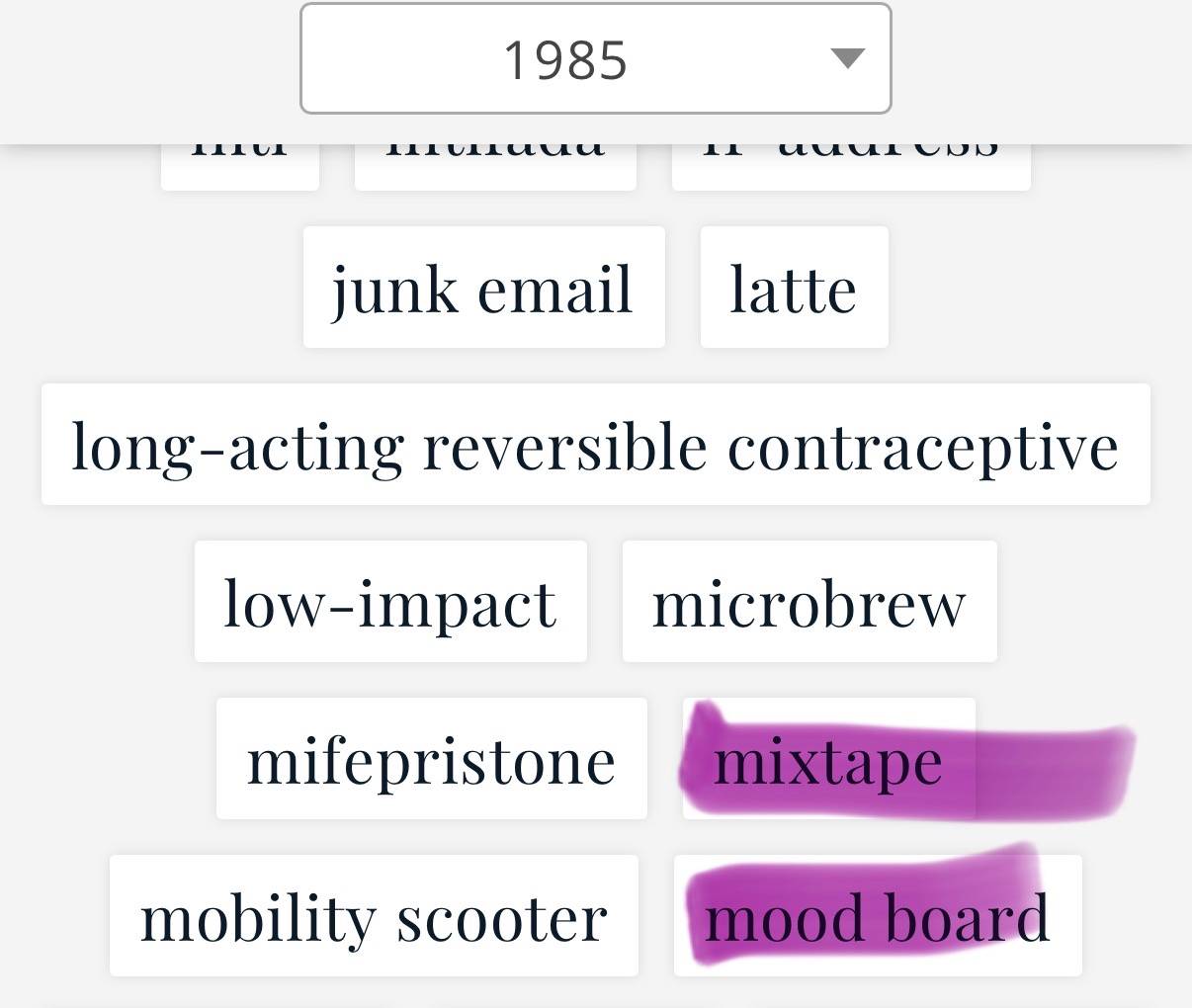Open the "mobility scooter" entry
This screenshot has width=1192, height=1008.
pyautogui.click(x=374, y=916)
